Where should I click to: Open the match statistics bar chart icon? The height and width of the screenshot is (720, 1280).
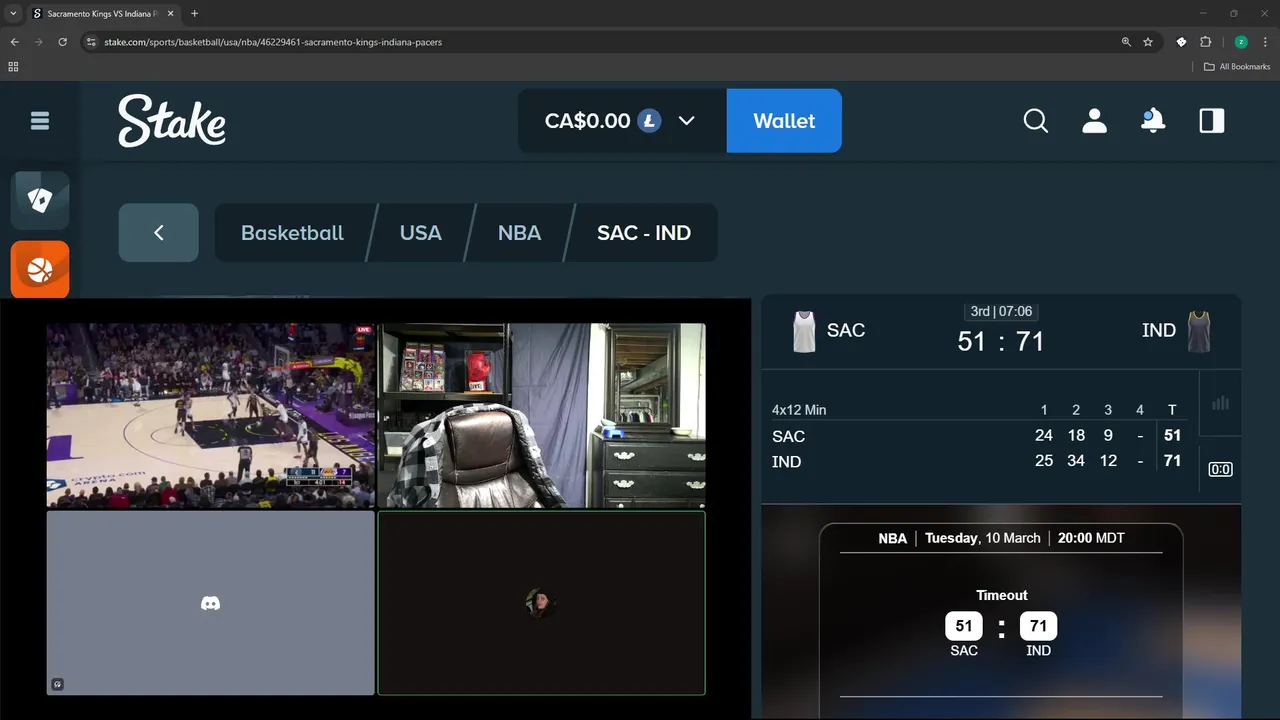coord(1220,403)
